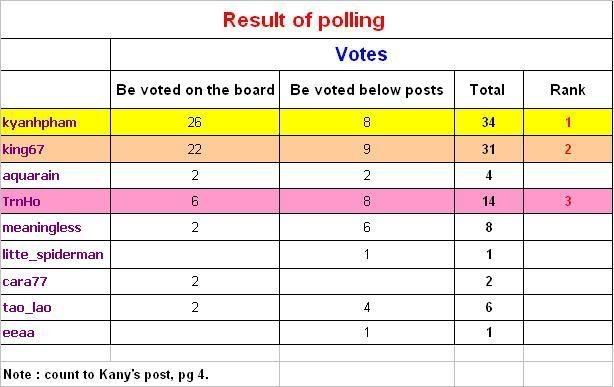Screen dimensions: 614x387
Task: Select kyanhpham's yellow rank 1 cell
Action: point(568,122)
